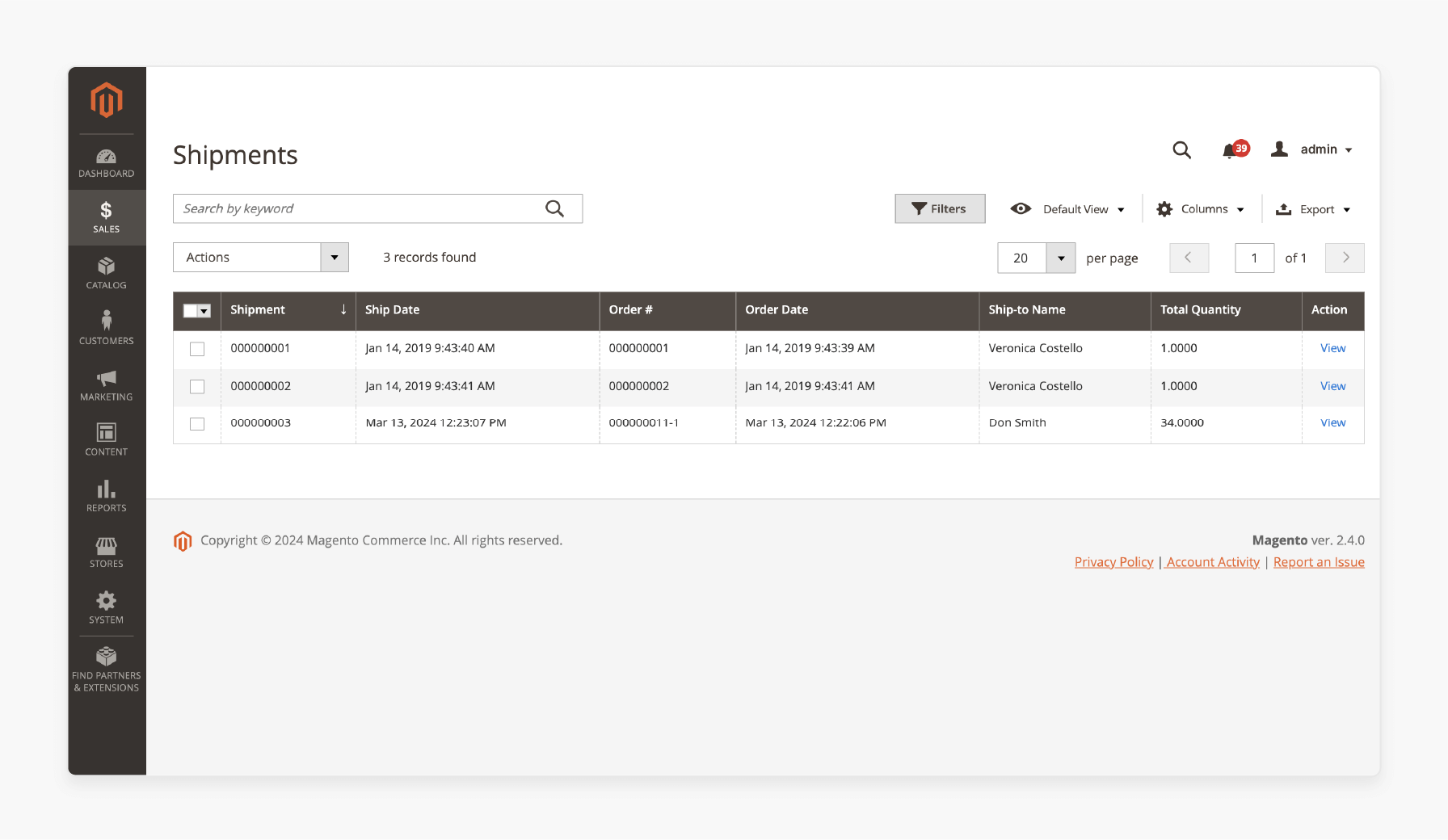
Task: Open the per page count dropdown arrow
Action: [x=1061, y=258]
